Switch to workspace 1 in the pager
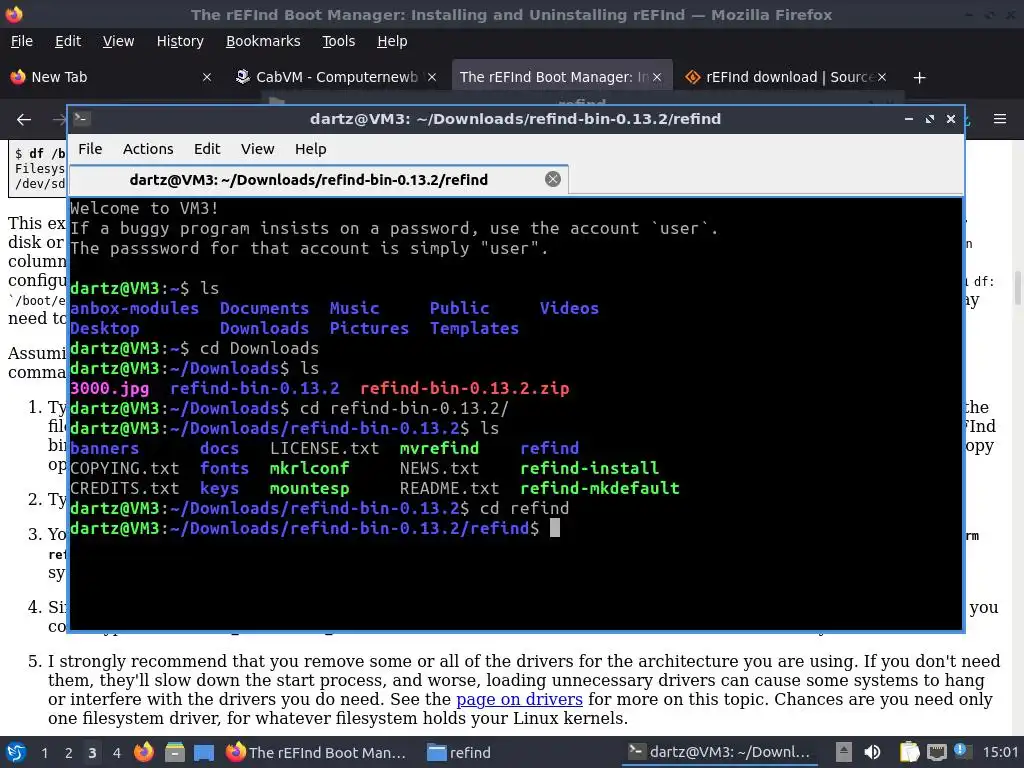Screen dimensions: 1024x768 44,752
